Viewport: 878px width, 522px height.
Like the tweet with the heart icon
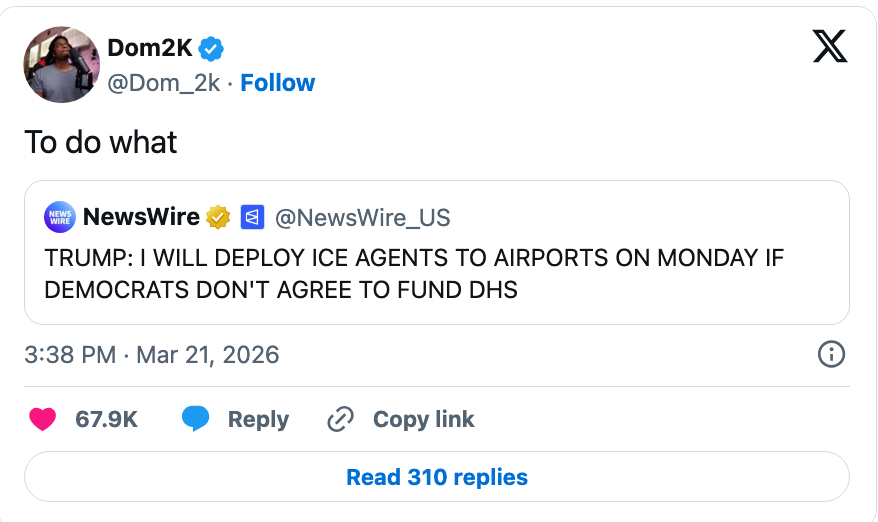coord(42,419)
